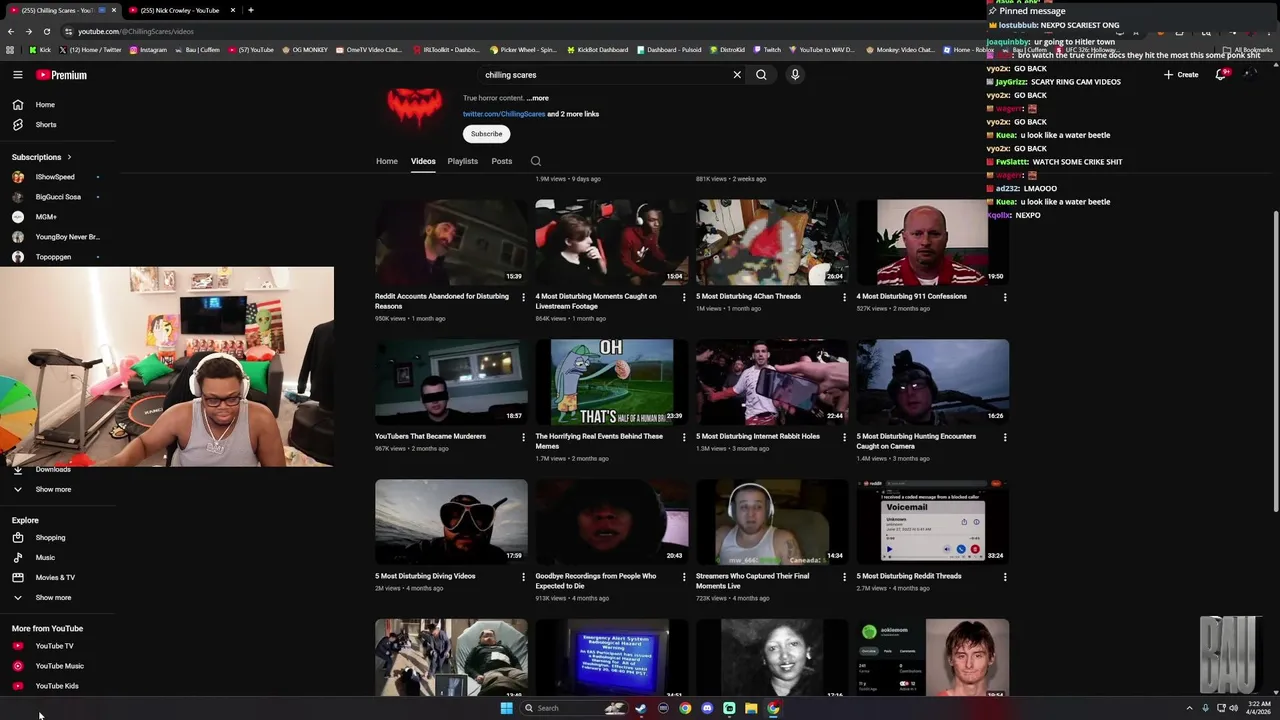Open options for Reddit Accounts Abandoned video

click(523, 297)
